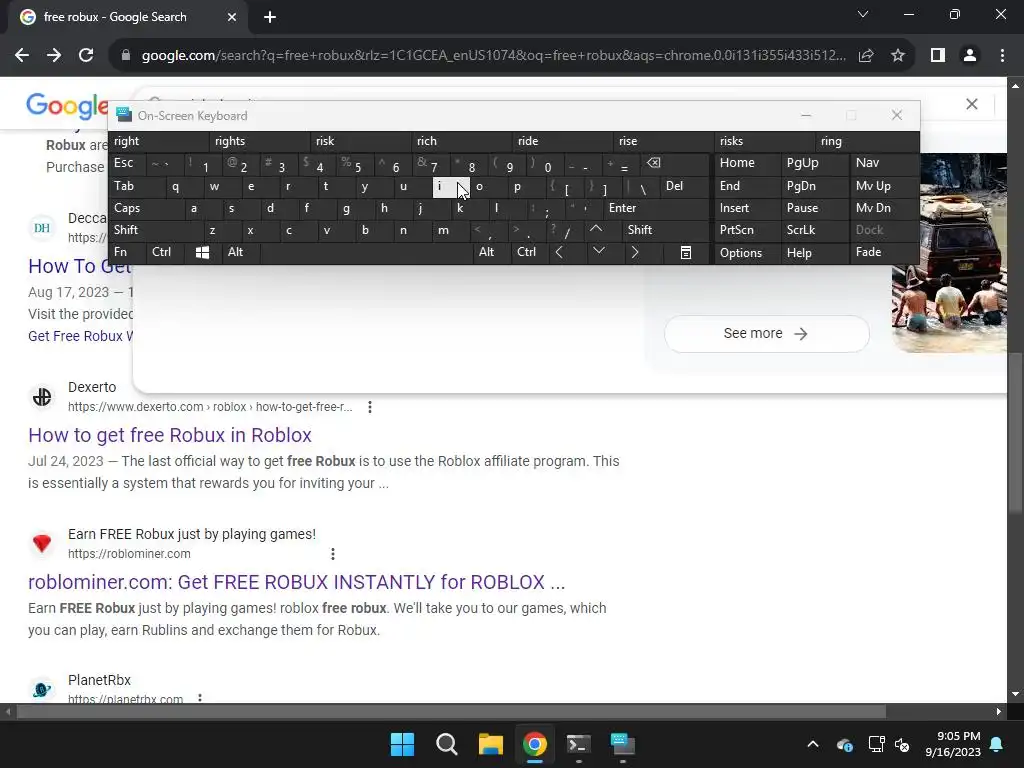This screenshot has height=768, width=1024.
Task: Open the clock showing 9:05 PM
Action: click(x=953, y=744)
